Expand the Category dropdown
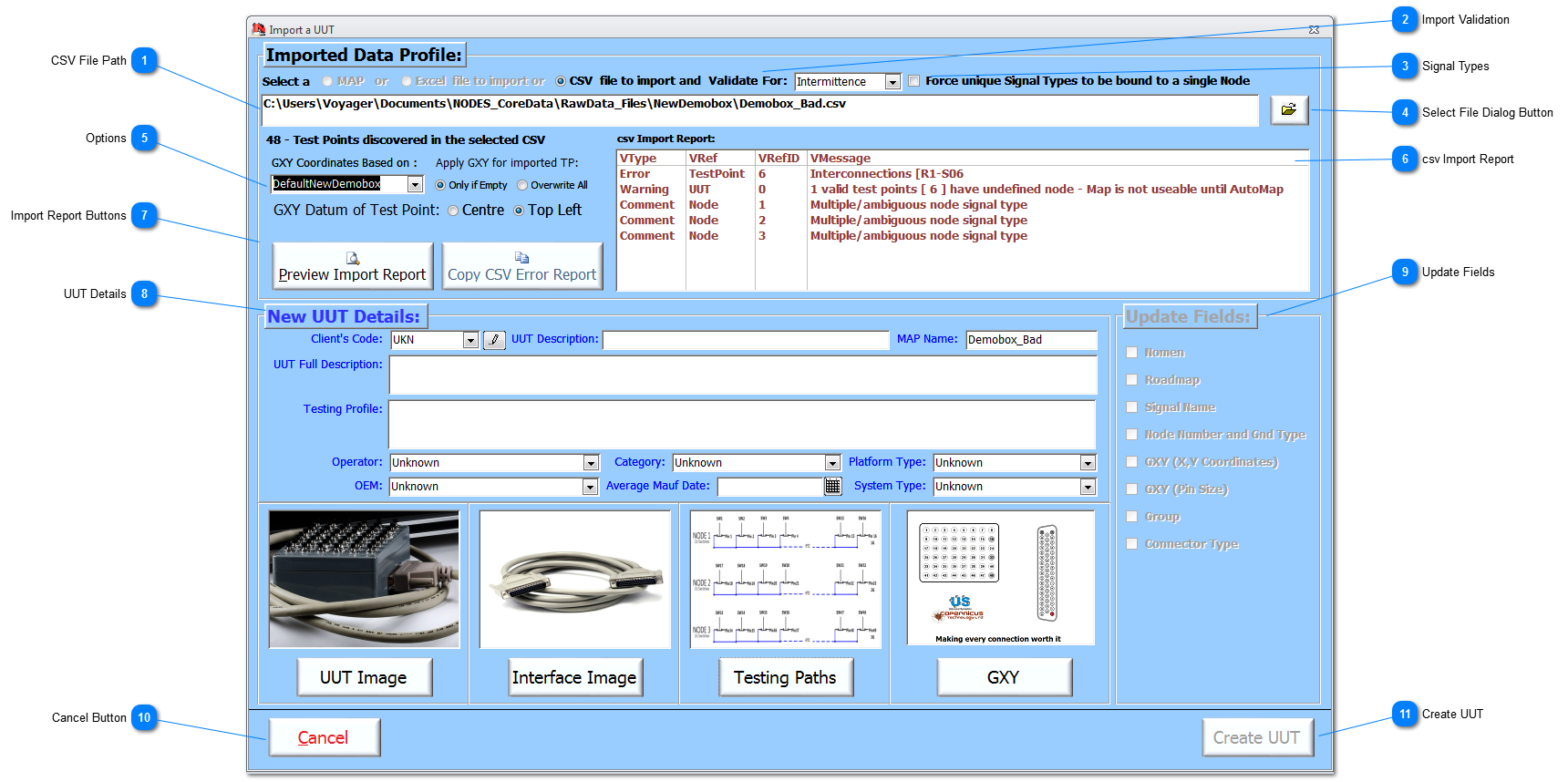1568x782 pixels. pyautogui.click(x=832, y=463)
